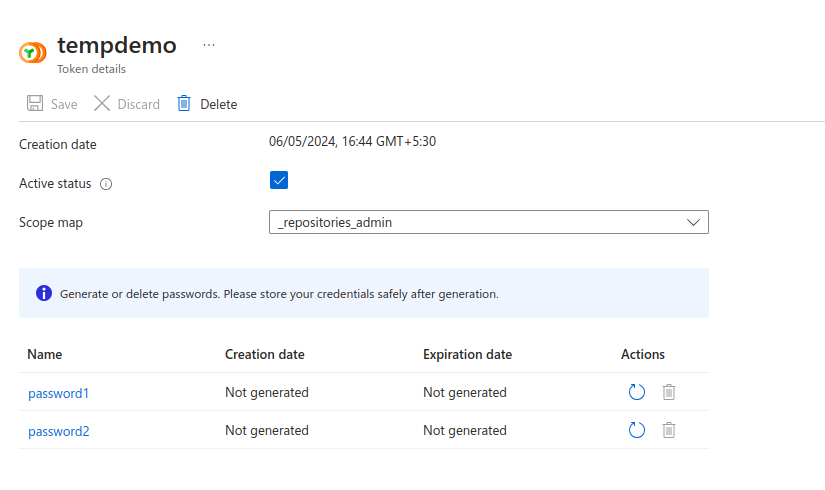Open the password1 link
The width and height of the screenshot is (825, 490).
pyautogui.click(x=58, y=393)
